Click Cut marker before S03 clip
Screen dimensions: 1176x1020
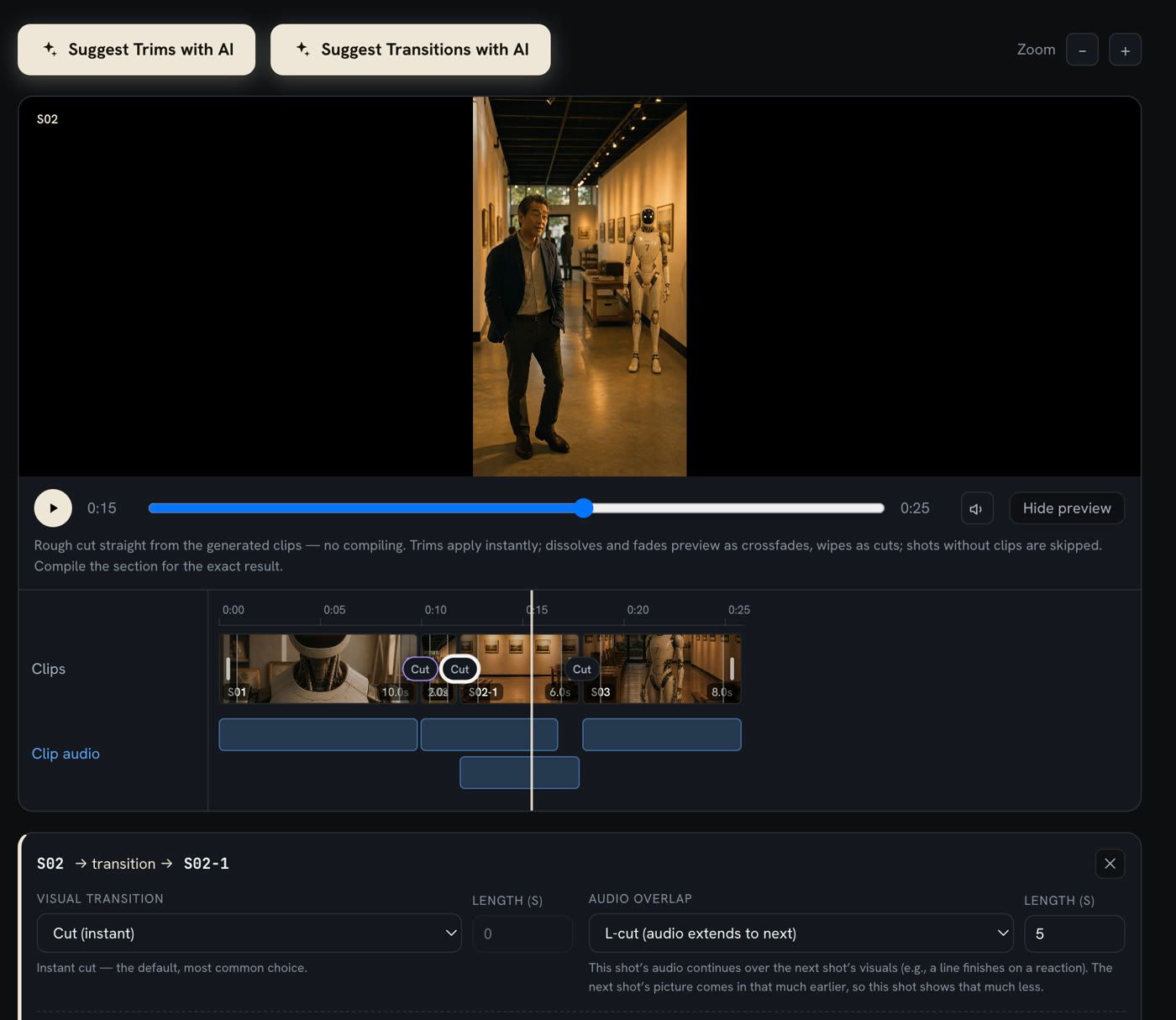pyautogui.click(x=582, y=669)
